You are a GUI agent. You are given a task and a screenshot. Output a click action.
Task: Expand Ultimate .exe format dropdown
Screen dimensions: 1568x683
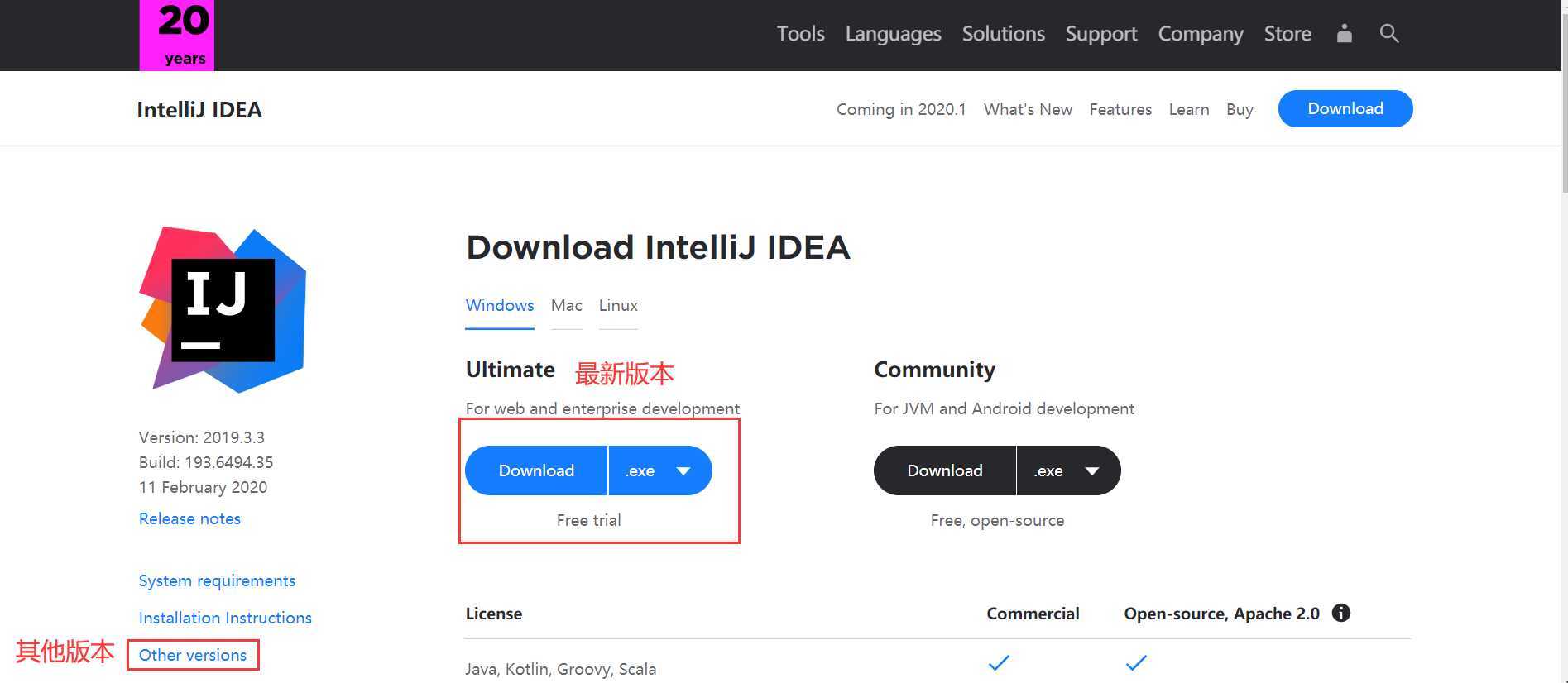pos(660,470)
